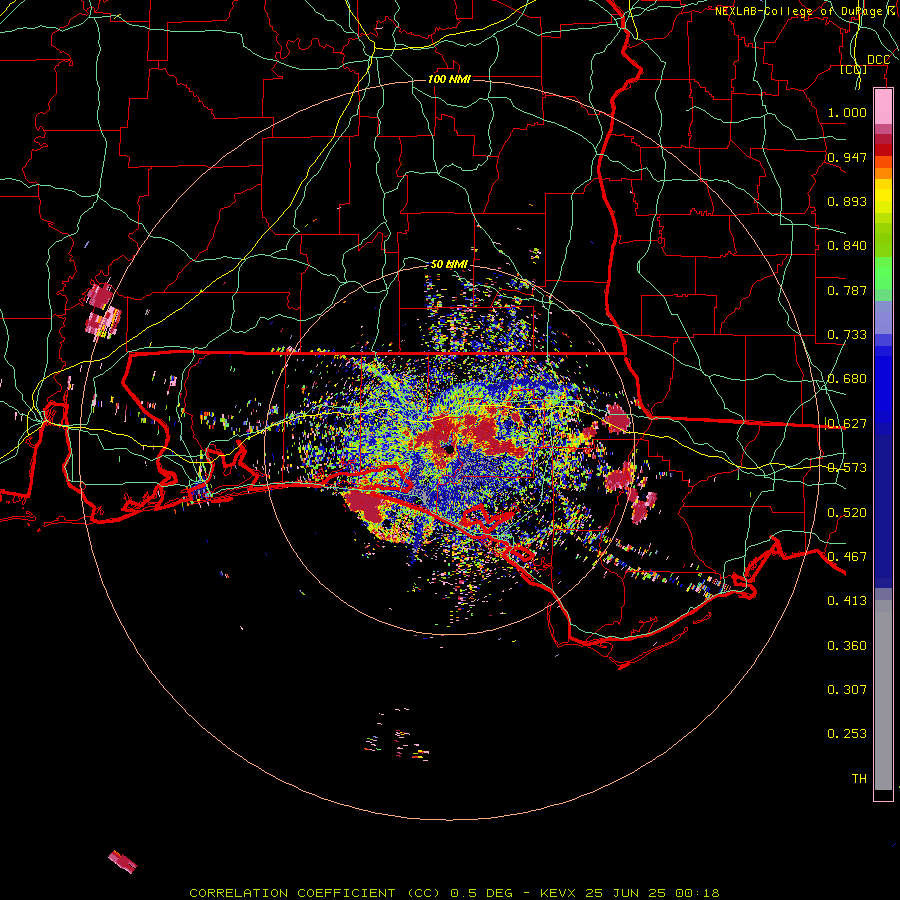Click the 0.5 DEG elevation text in the caption
Viewport: 900px width, 900px height.
tap(482, 893)
